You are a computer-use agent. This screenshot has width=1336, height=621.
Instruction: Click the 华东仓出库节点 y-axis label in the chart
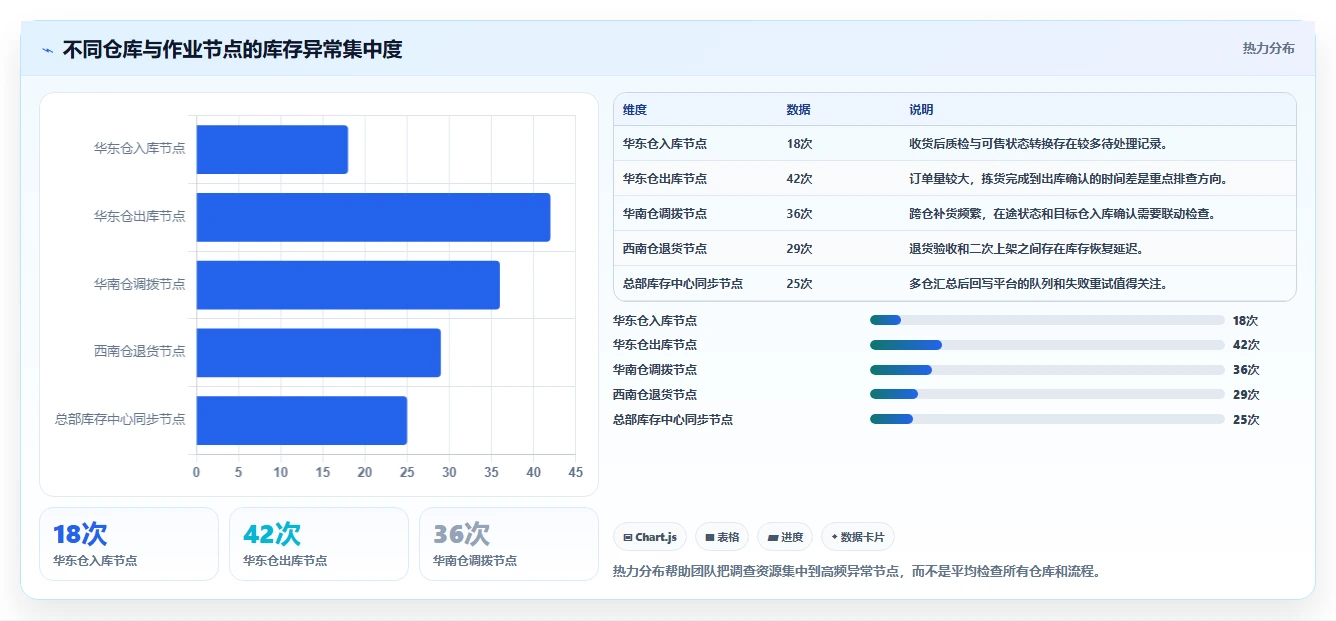140,217
